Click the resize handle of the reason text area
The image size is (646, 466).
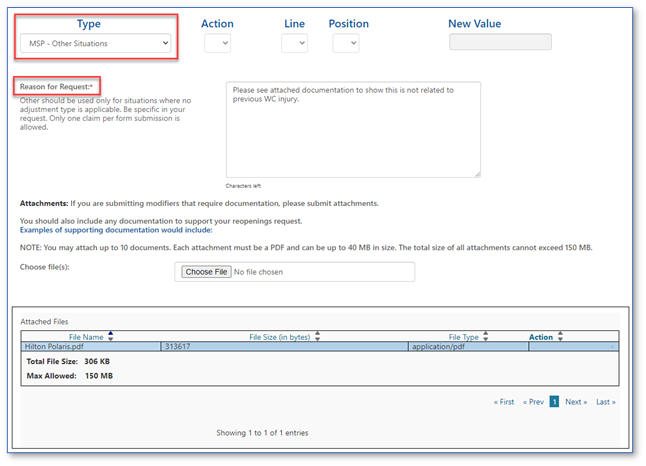tap(476, 174)
